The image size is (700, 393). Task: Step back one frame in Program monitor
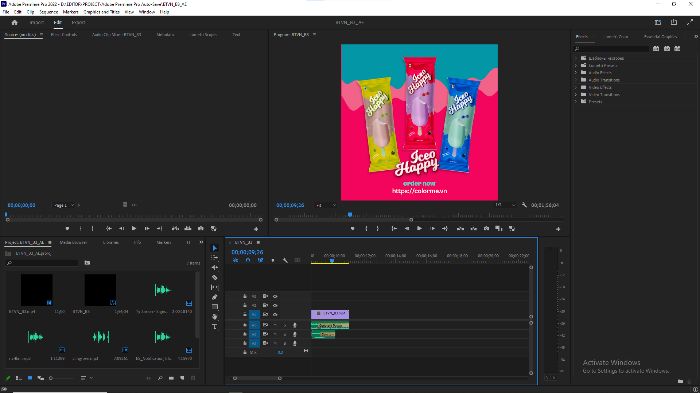click(407, 228)
